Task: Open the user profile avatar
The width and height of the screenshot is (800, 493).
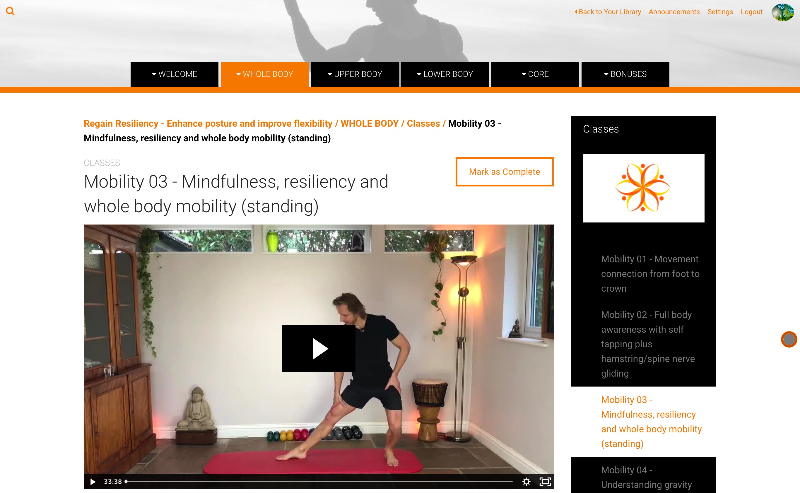Action: tap(783, 12)
